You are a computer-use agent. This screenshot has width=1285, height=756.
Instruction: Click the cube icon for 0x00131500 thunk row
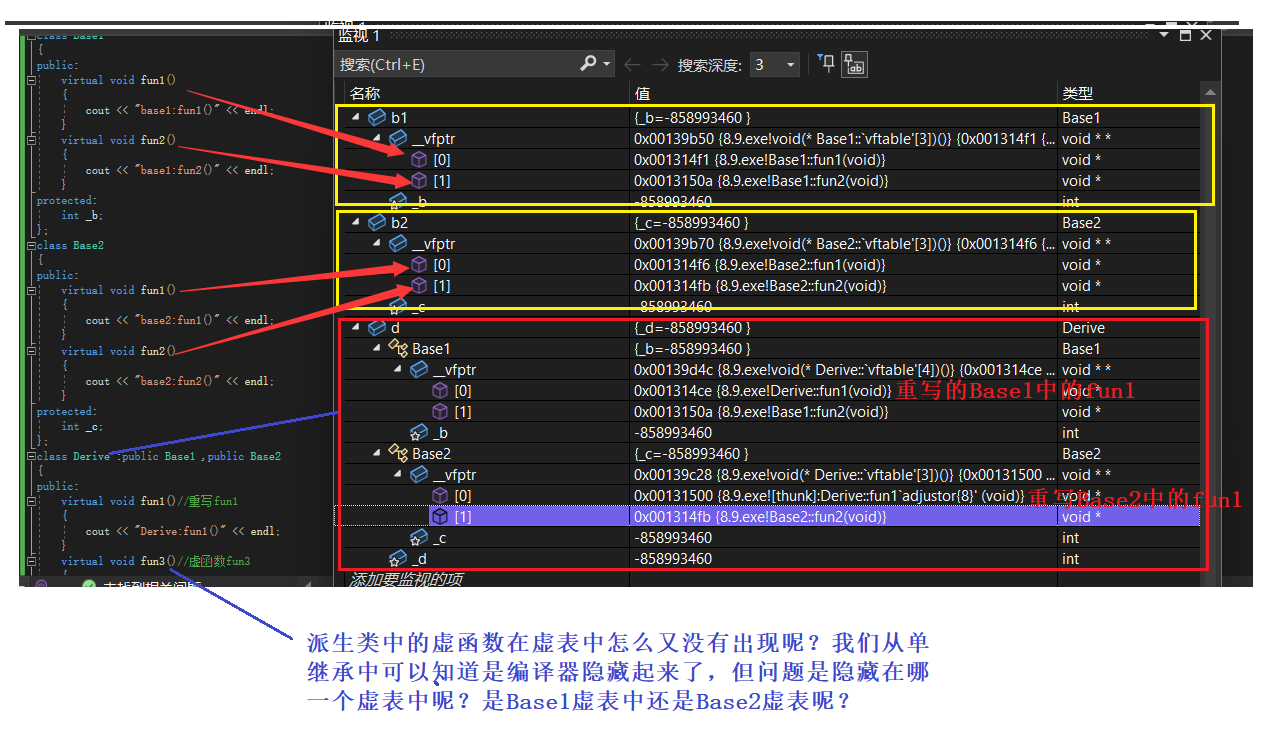coord(440,496)
